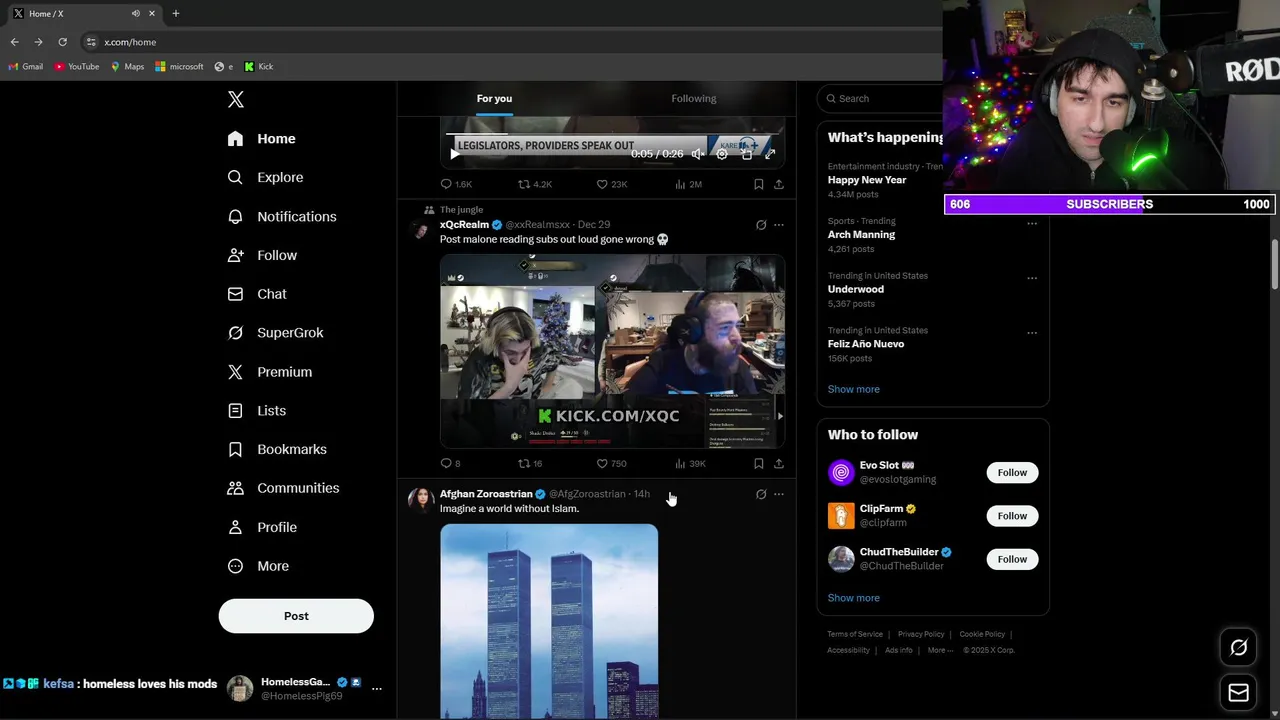The image size is (1280, 720).
Task: Mute the video volume icon
Action: 698,154
